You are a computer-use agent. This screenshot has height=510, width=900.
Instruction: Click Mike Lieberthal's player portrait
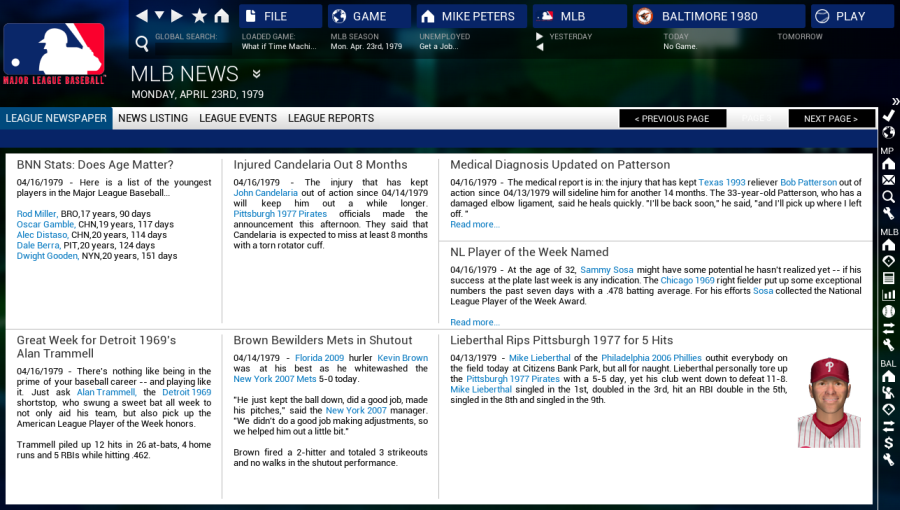[x=829, y=402]
